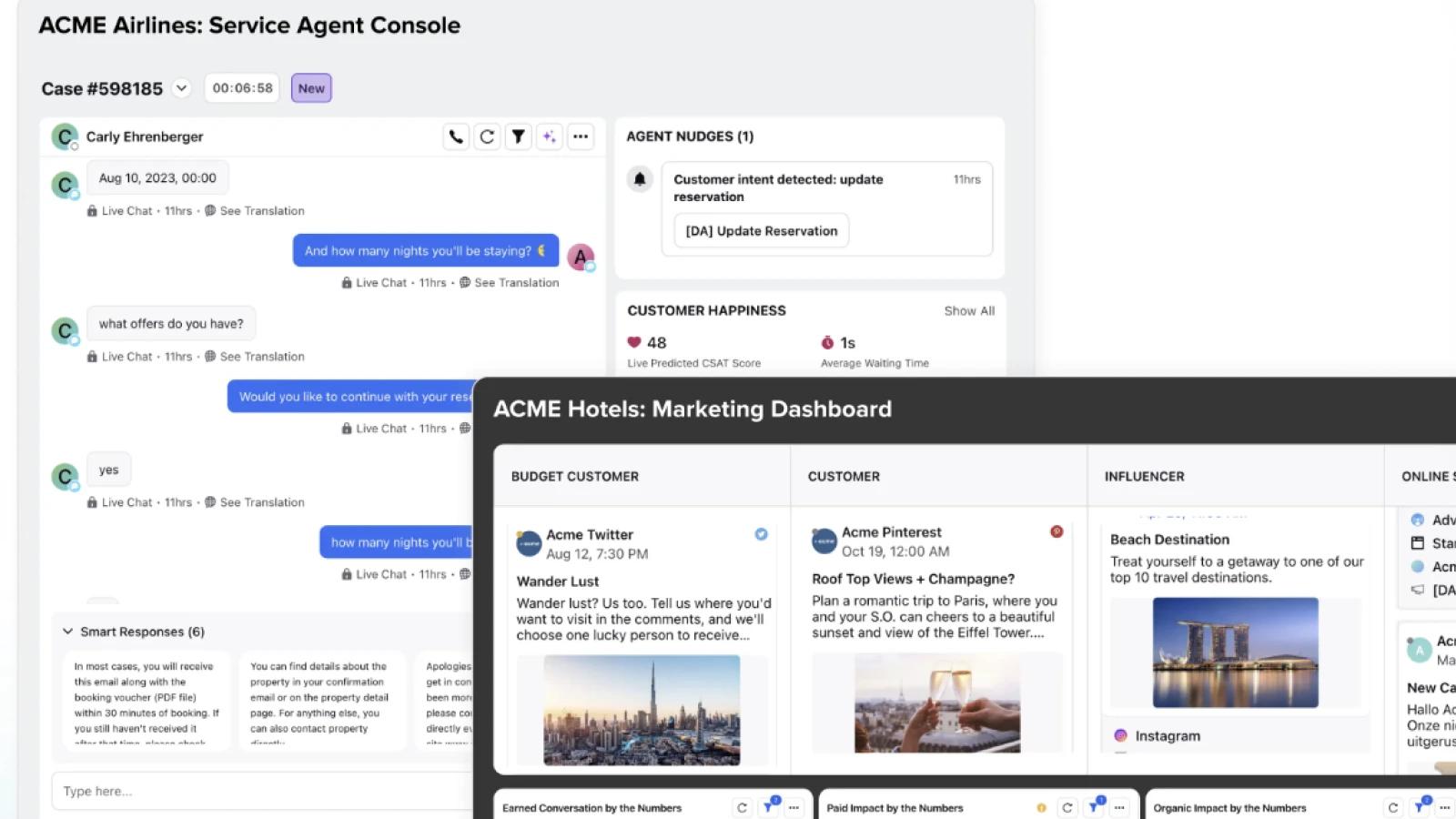Click the 'what offers do you have?' message bubble
1456x819 pixels.
coord(171,323)
